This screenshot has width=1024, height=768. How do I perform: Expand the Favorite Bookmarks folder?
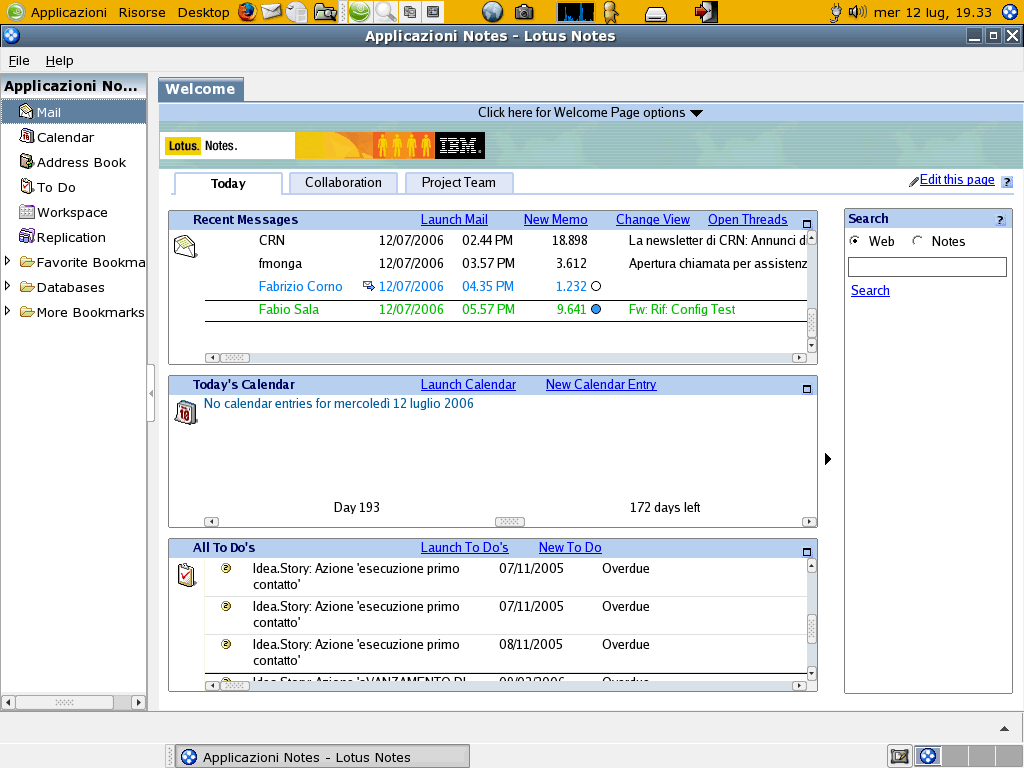coord(7,261)
